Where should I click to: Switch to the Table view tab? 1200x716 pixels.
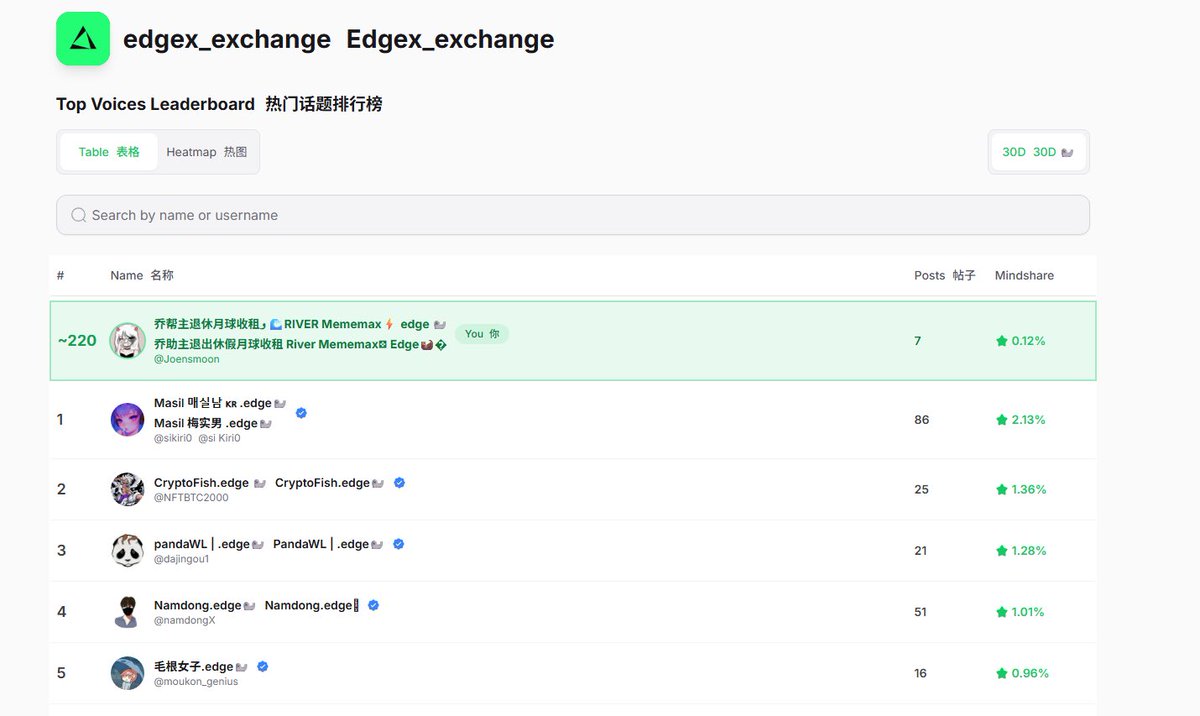coord(109,152)
